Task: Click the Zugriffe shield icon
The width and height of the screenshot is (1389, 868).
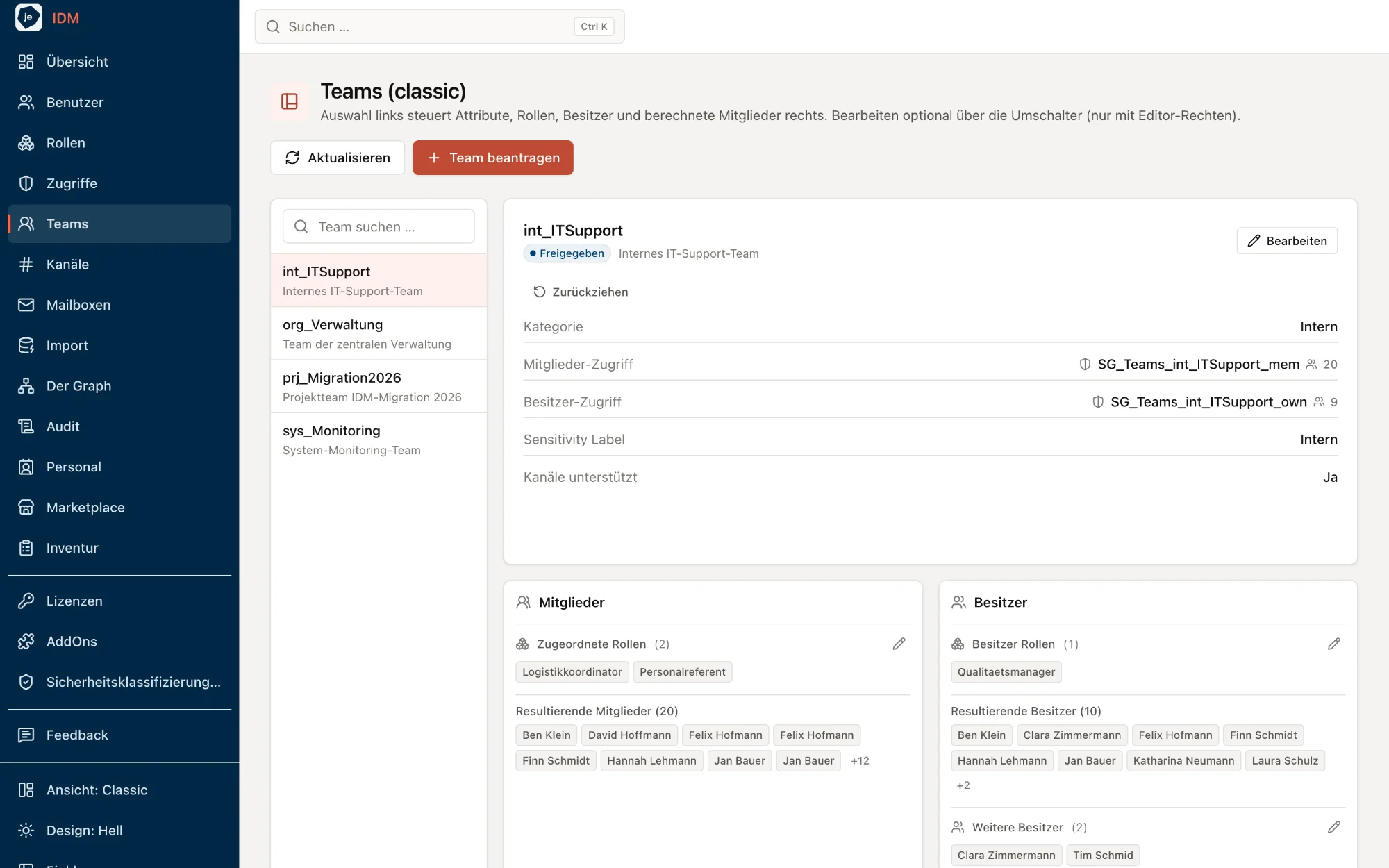Action: [26, 183]
